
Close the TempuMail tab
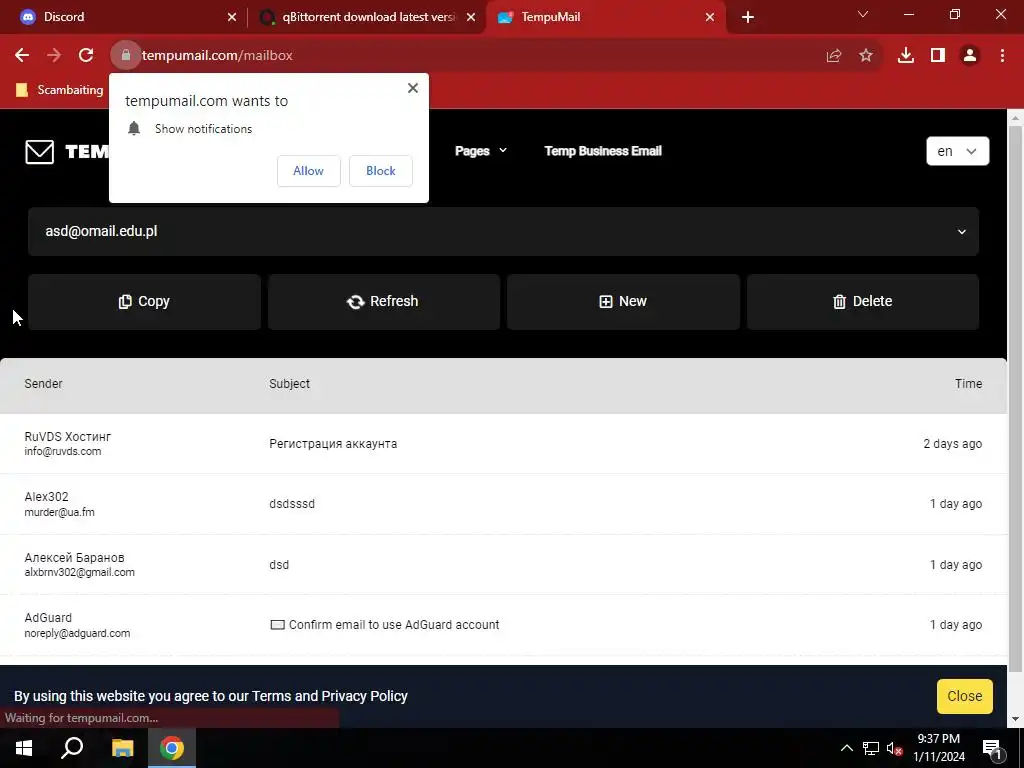tap(710, 18)
